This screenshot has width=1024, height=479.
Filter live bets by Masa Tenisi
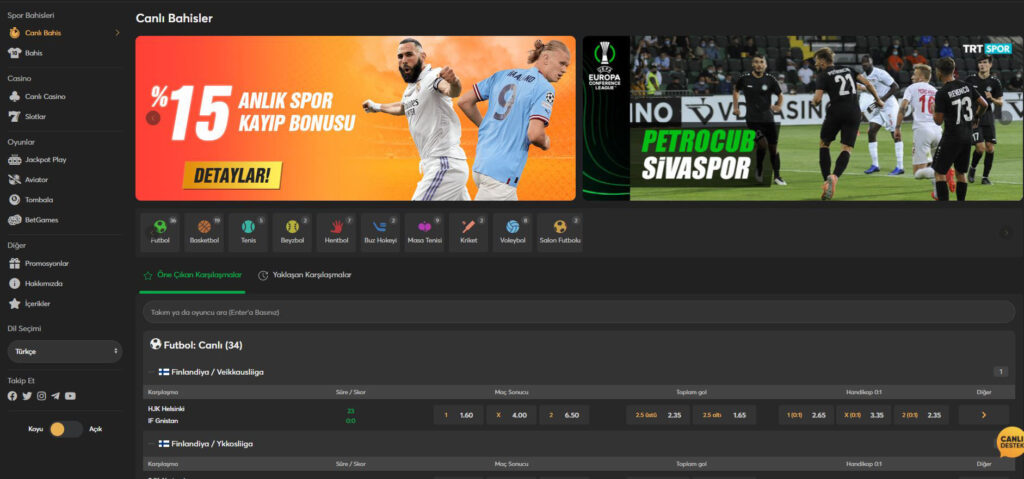click(x=424, y=232)
